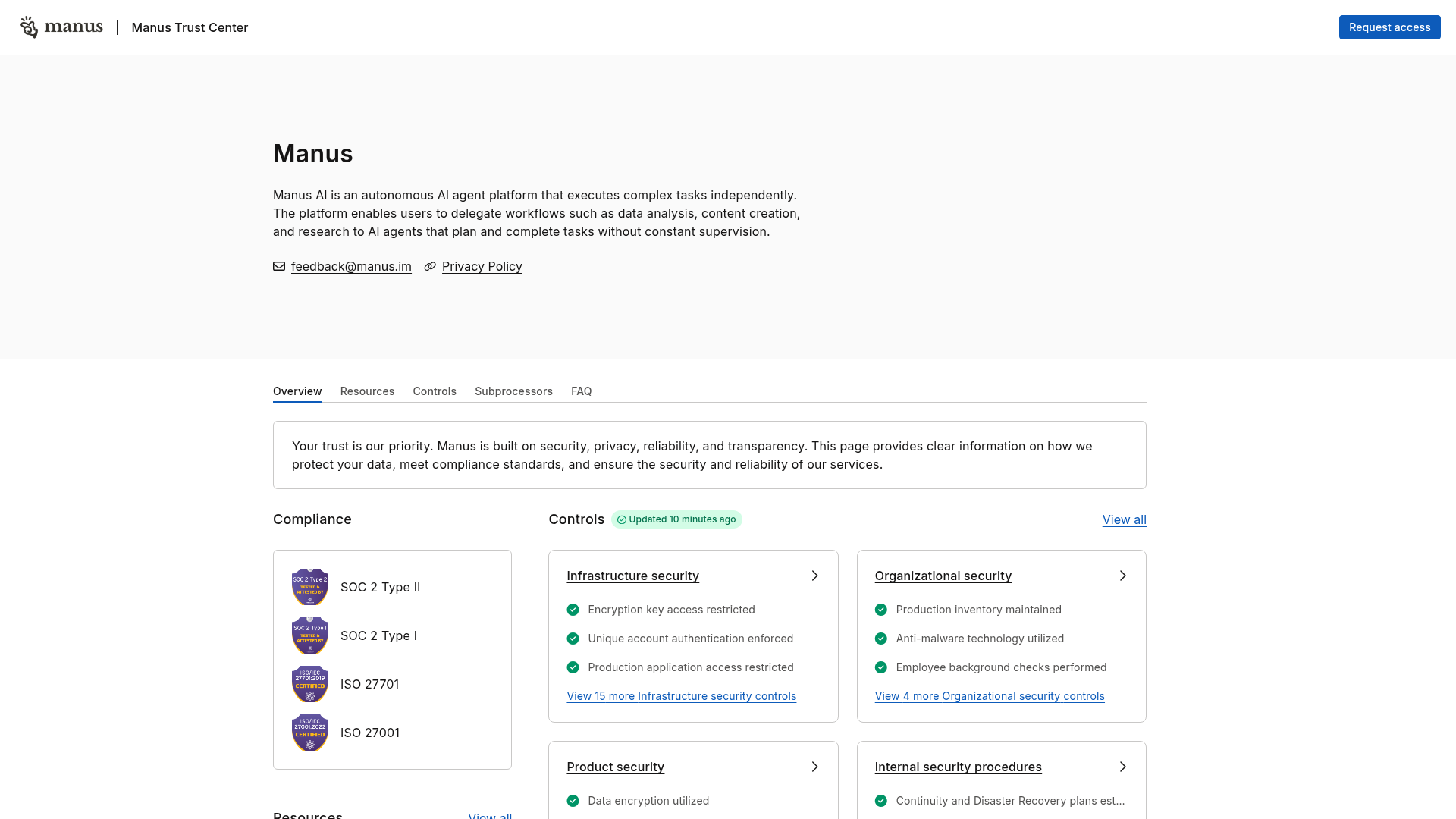The height and width of the screenshot is (819, 1456).
Task: Click the check icon in Updated badge
Action: click(x=622, y=520)
